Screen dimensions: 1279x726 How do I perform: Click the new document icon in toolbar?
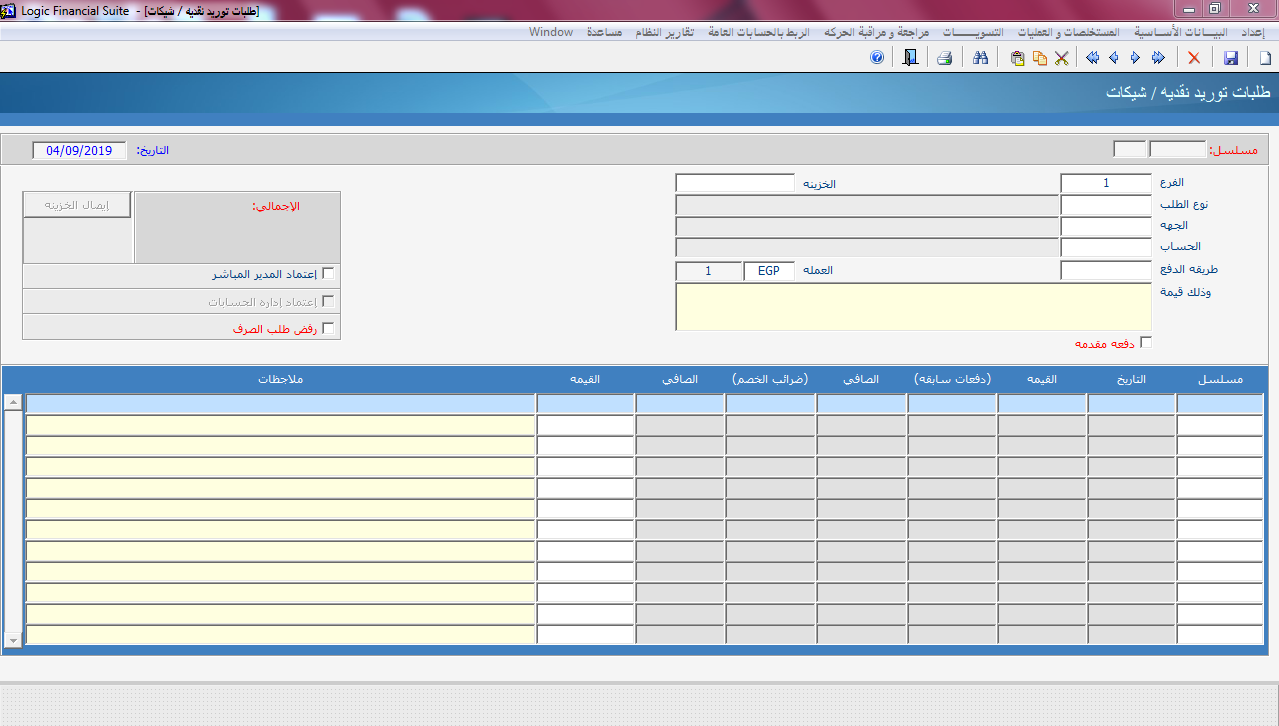pyautogui.click(x=1265, y=58)
